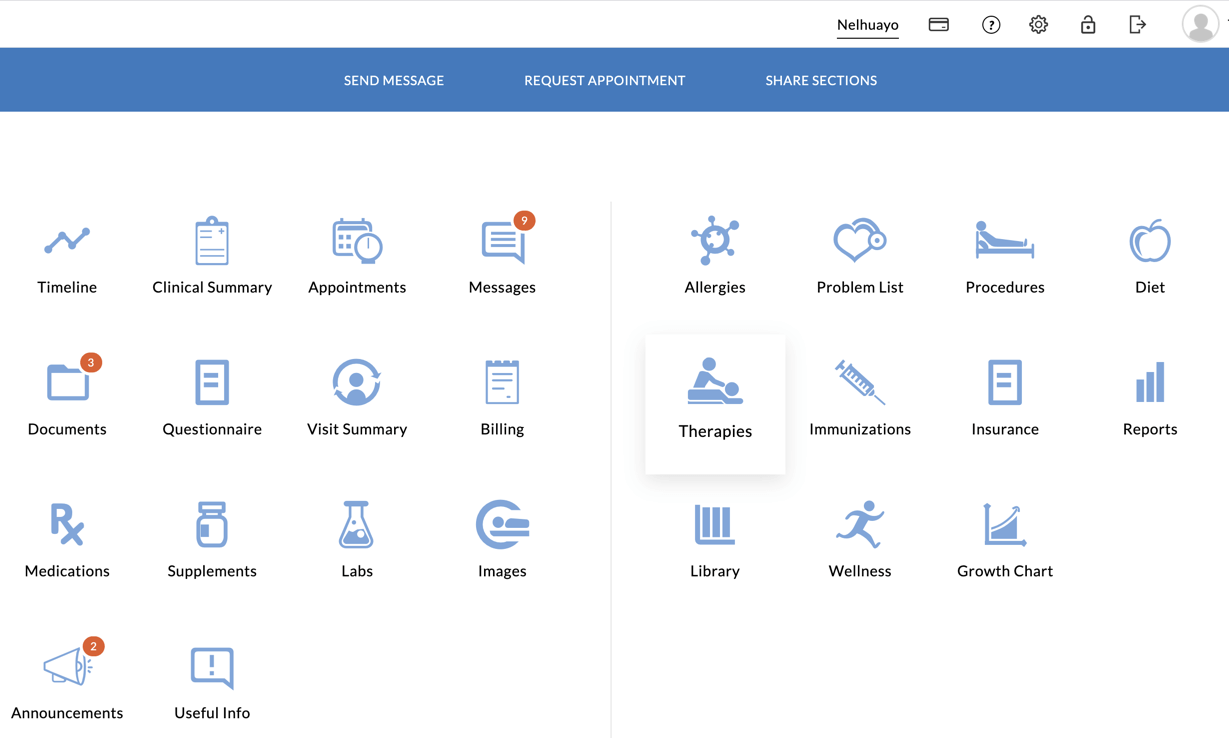Open the Timeline section

pos(67,256)
